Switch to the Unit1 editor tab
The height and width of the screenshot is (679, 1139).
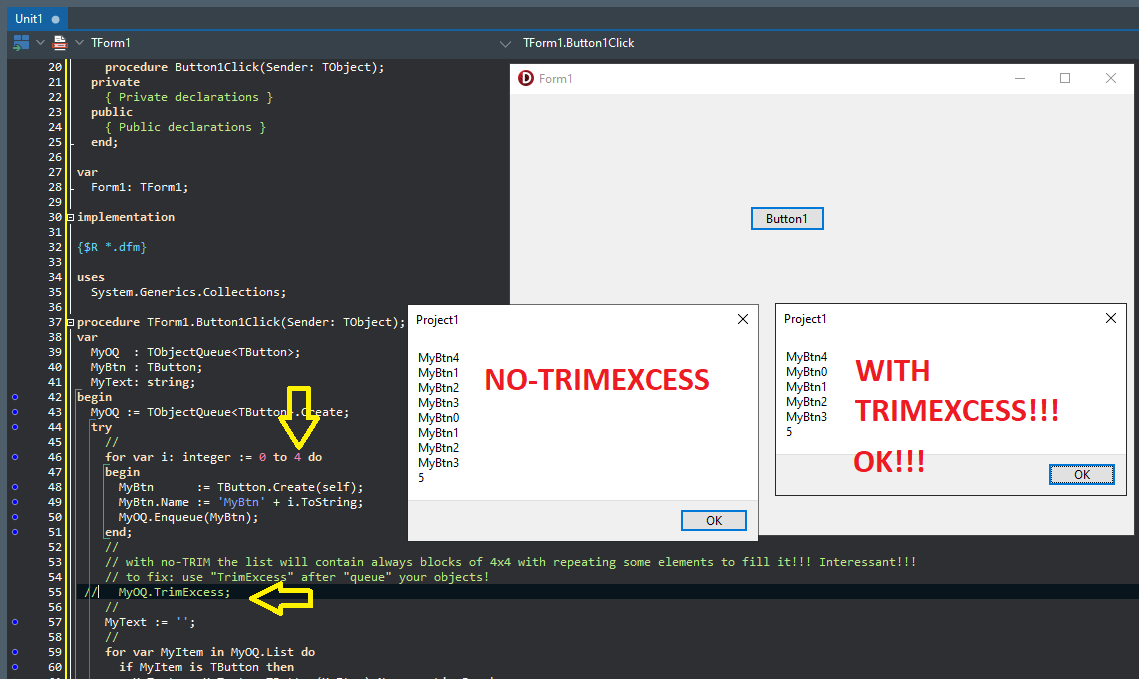(x=30, y=19)
